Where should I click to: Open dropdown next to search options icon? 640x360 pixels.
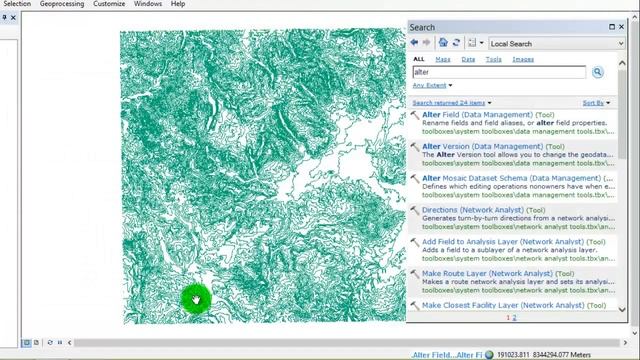click(482, 43)
